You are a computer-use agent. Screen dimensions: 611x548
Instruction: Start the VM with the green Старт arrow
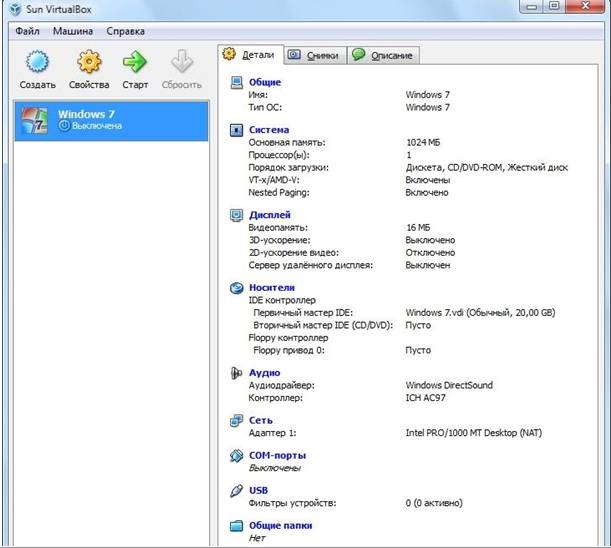[x=134, y=62]
